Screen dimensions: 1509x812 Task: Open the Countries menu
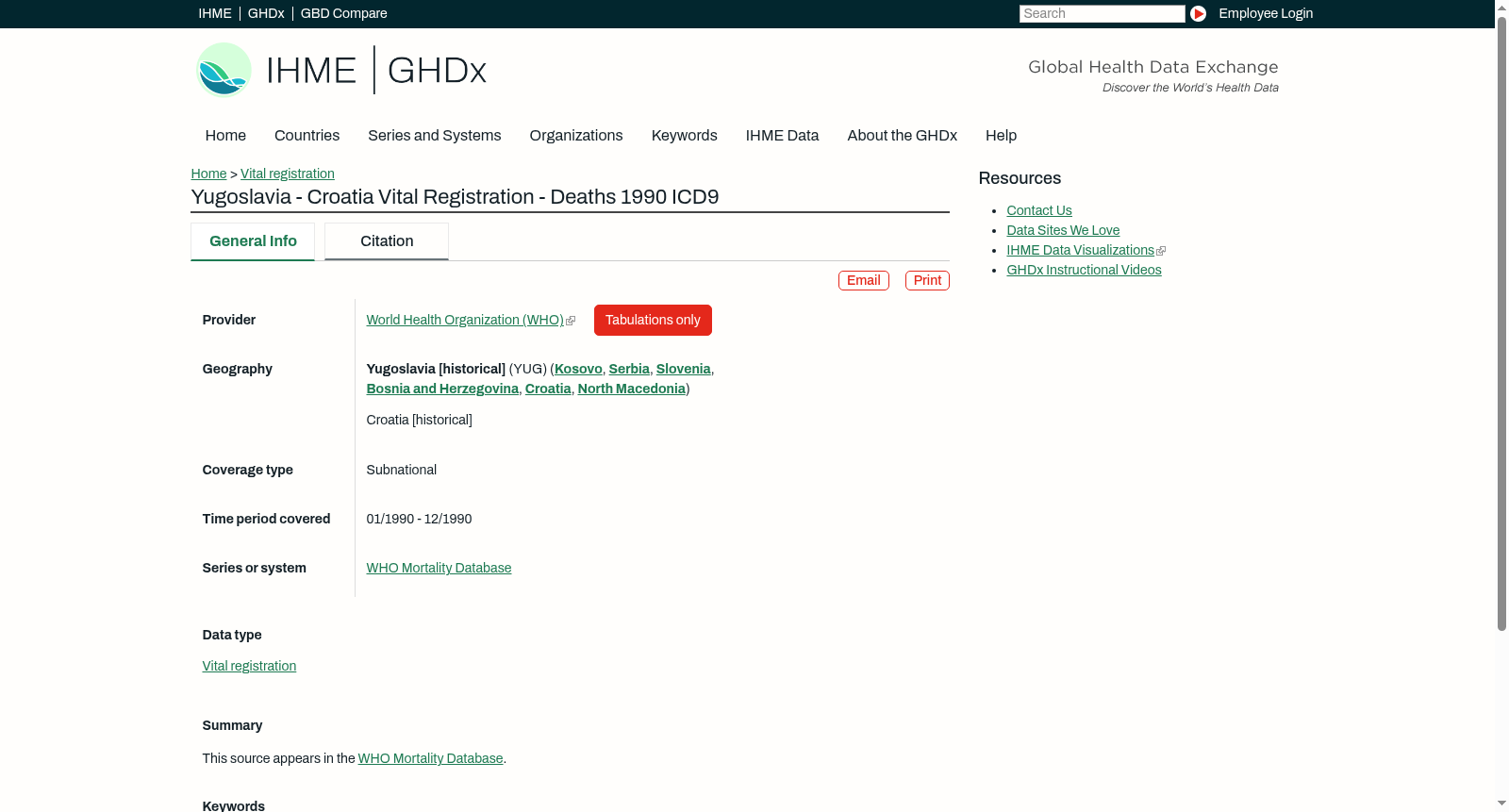[x=307, y=136]
